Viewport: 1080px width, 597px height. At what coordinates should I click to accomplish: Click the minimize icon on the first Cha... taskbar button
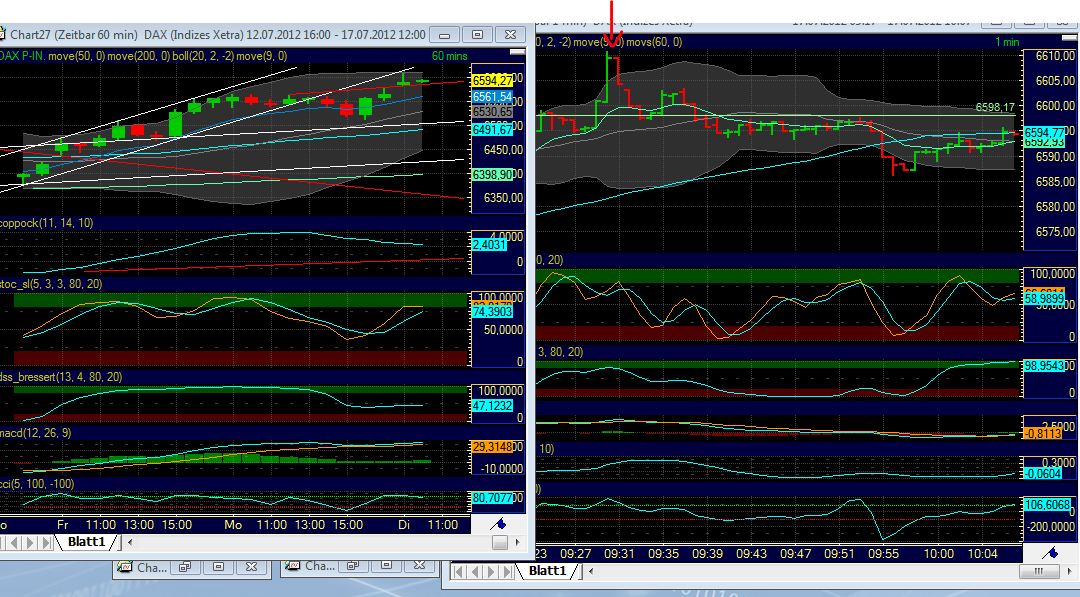tap(220, 567)
